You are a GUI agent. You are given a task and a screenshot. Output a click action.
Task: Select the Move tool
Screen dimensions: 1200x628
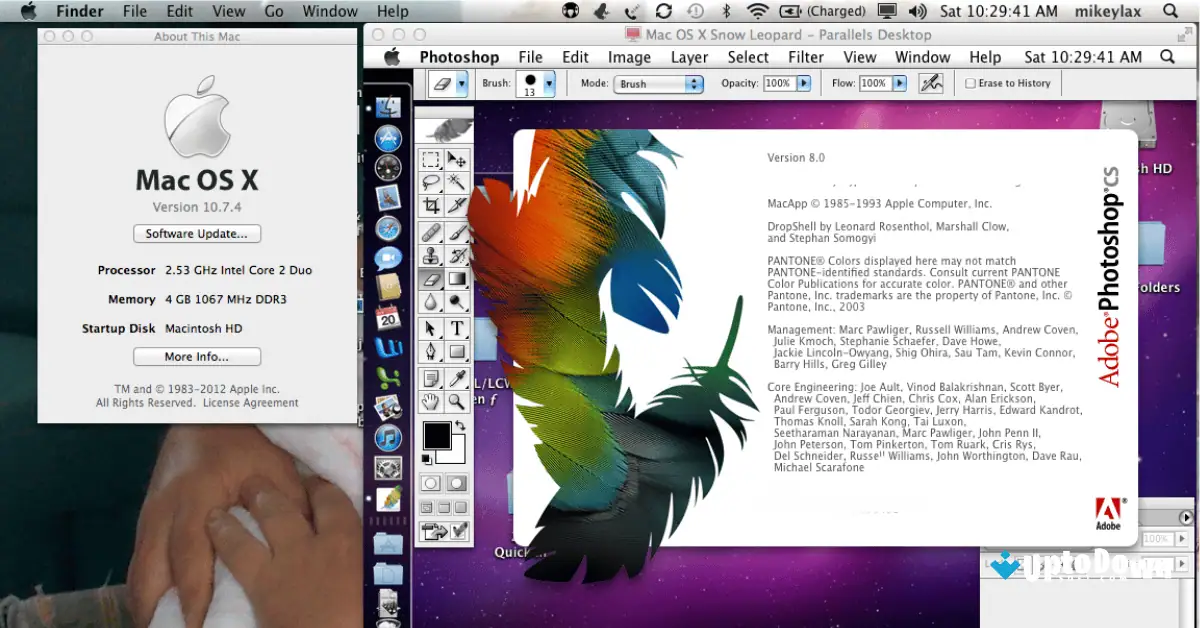pyautogui.click(x=458, y=160)
